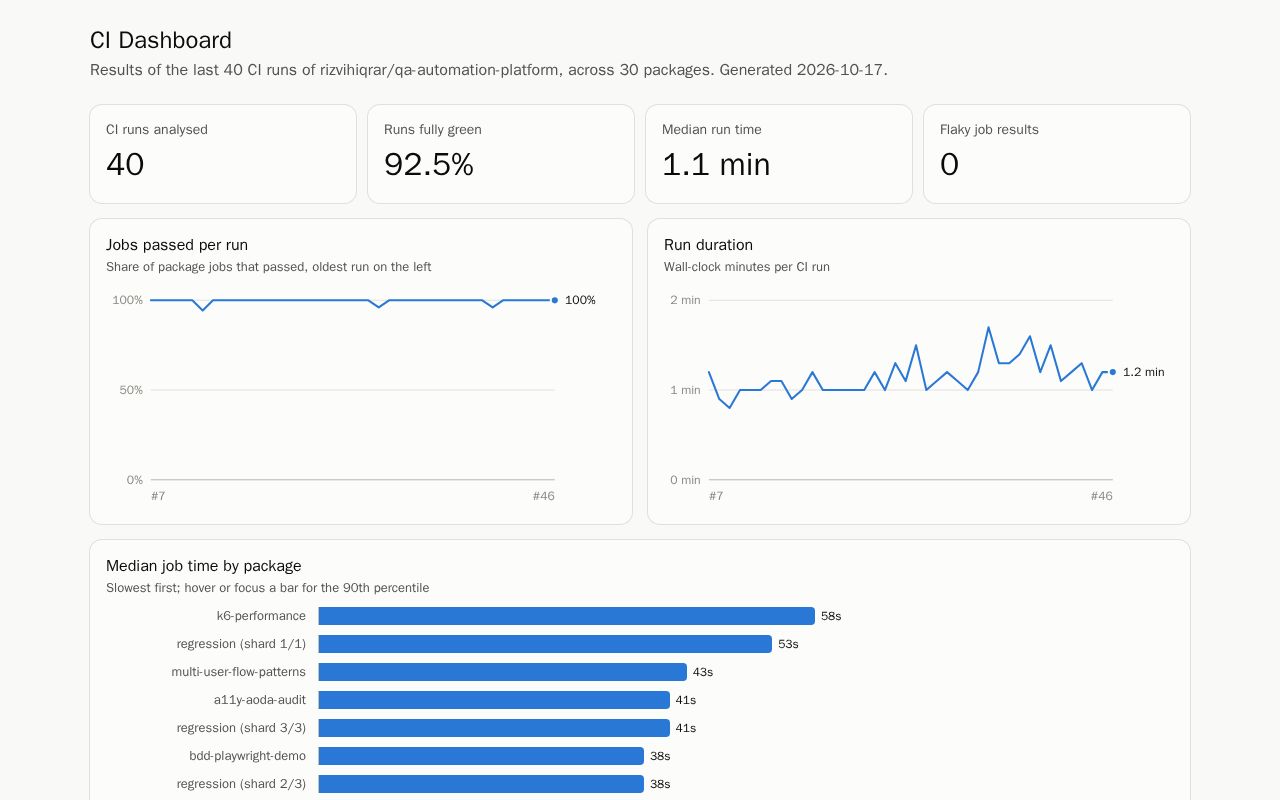The height and width of the screenshot is (800, 1280).
Task: Click the 'Flaky job results' card label
Action: pos(989,129)
